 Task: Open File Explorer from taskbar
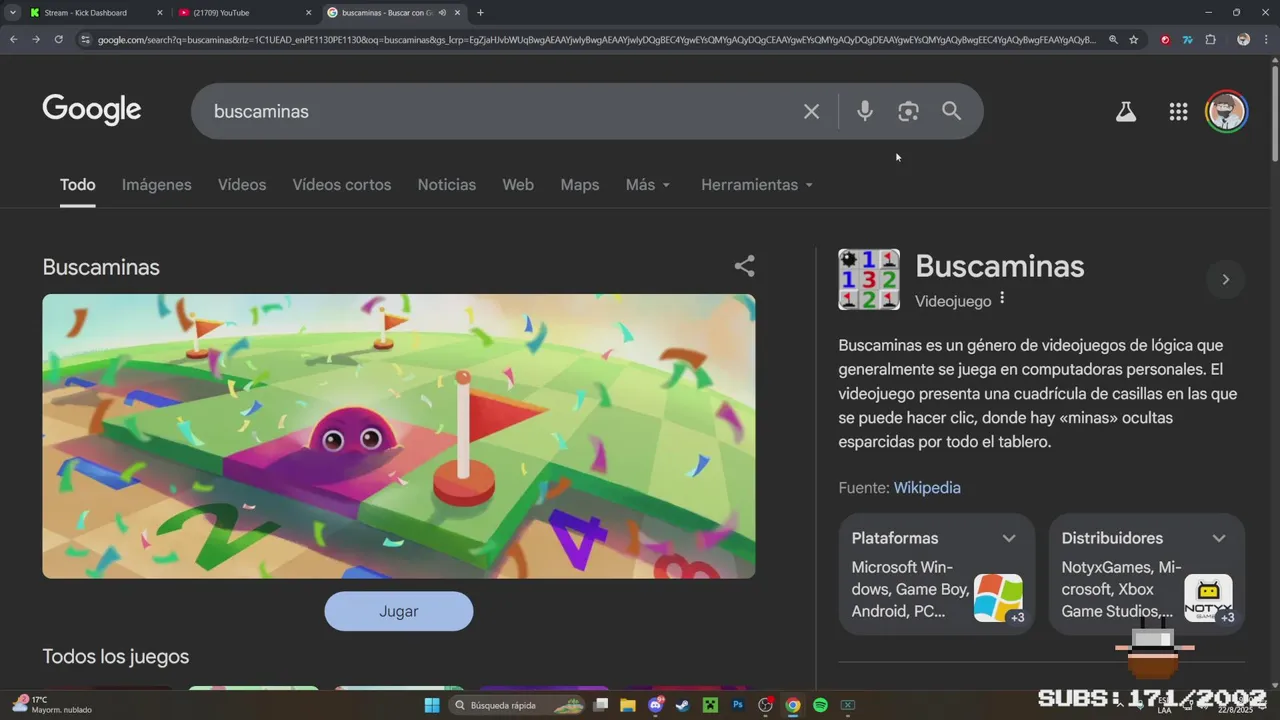(628, 705)
